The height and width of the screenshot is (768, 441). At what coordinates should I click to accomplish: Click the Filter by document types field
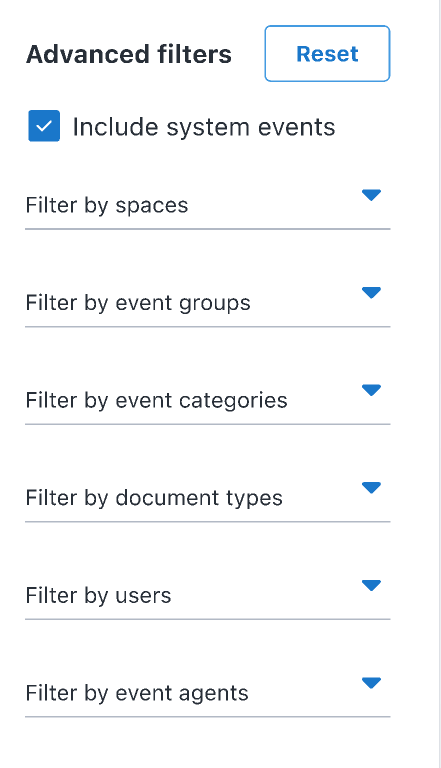point(208,497)
